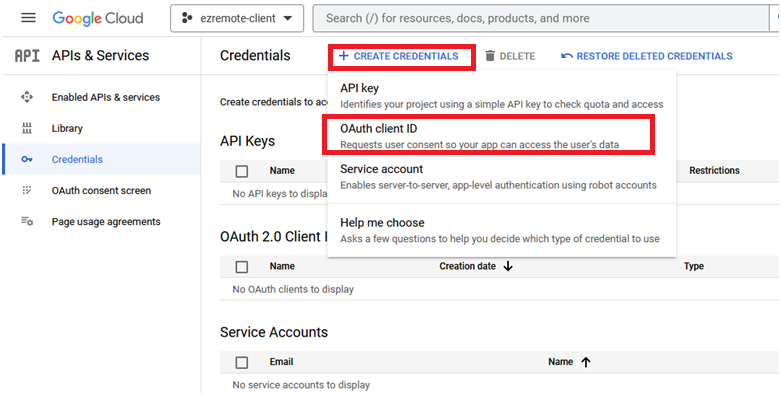This screenshot has height=395, width=781.
Task: Open the ezremote-client project selector
Action: [x=237, y=18]
